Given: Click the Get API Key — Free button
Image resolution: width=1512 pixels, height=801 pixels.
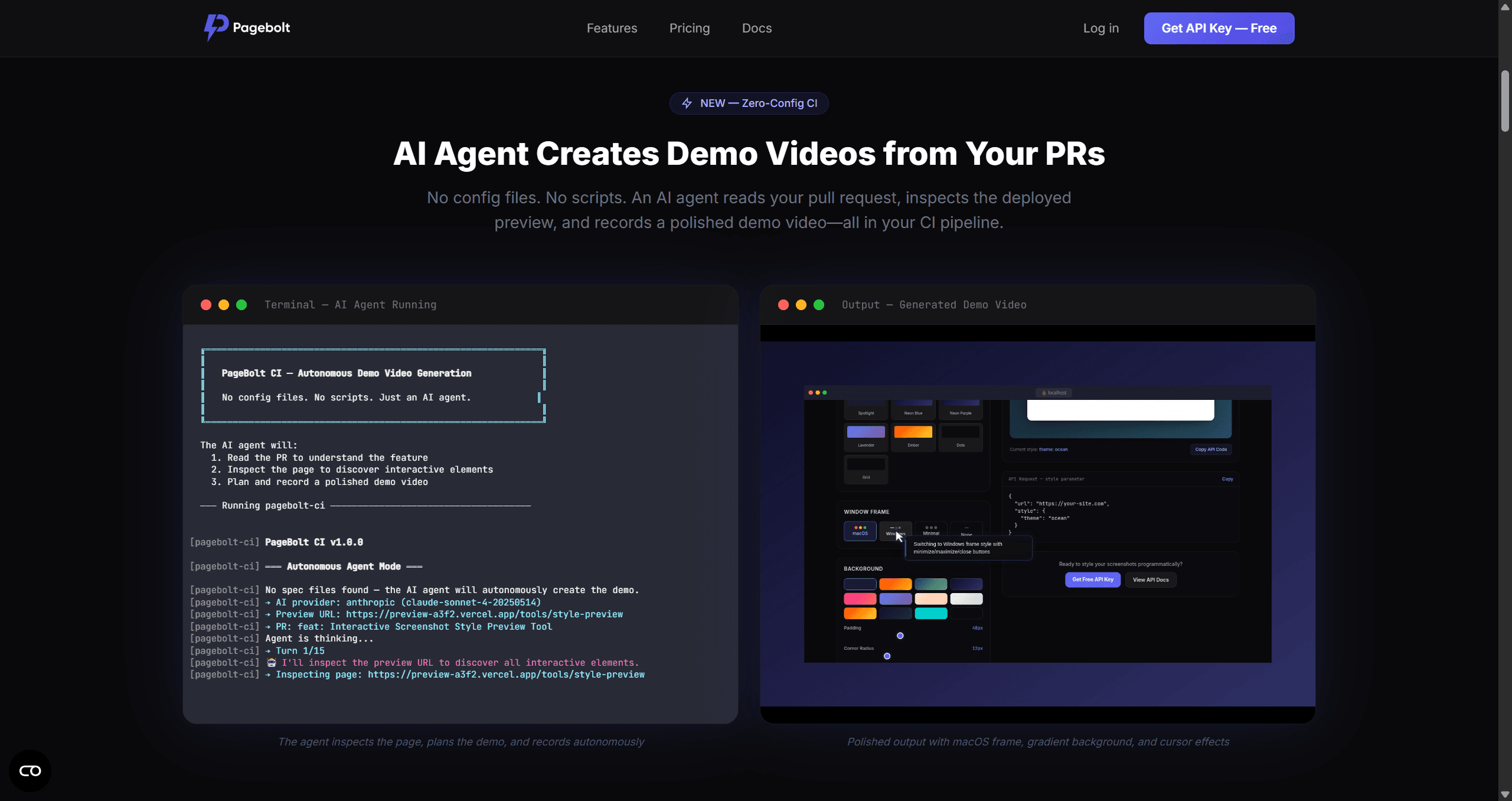Looking at the screenshot, I should [x=1219, y=28].
